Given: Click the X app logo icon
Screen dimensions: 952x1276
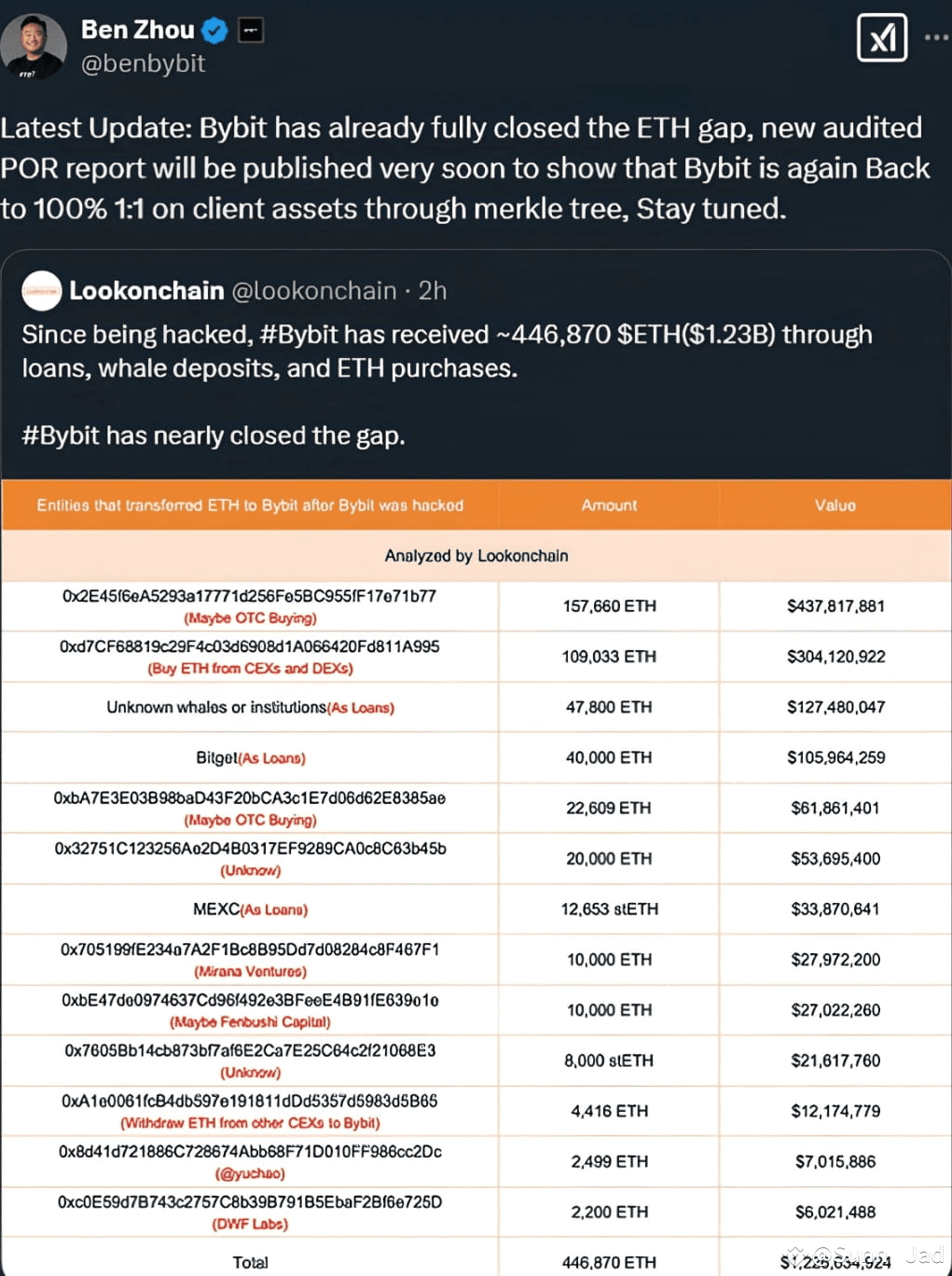Looking at the screenshot, I should point(881,37).
